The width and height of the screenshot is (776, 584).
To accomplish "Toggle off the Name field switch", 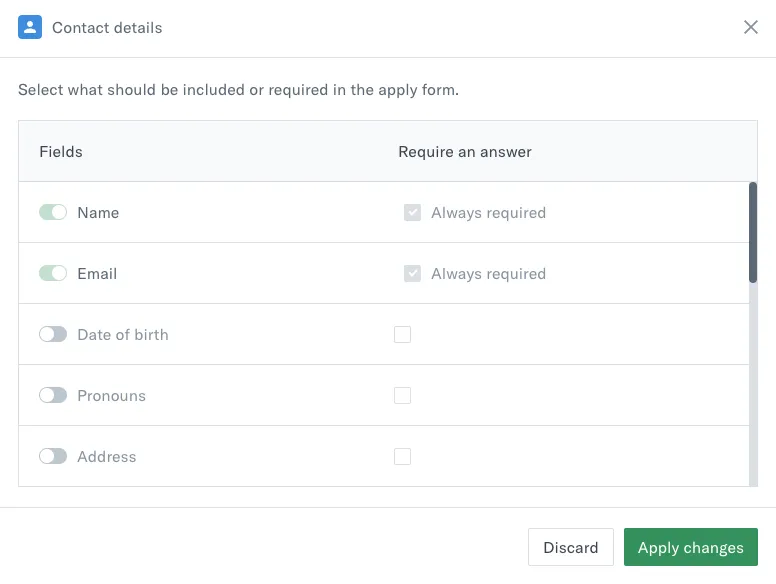I will pos(53,212).
